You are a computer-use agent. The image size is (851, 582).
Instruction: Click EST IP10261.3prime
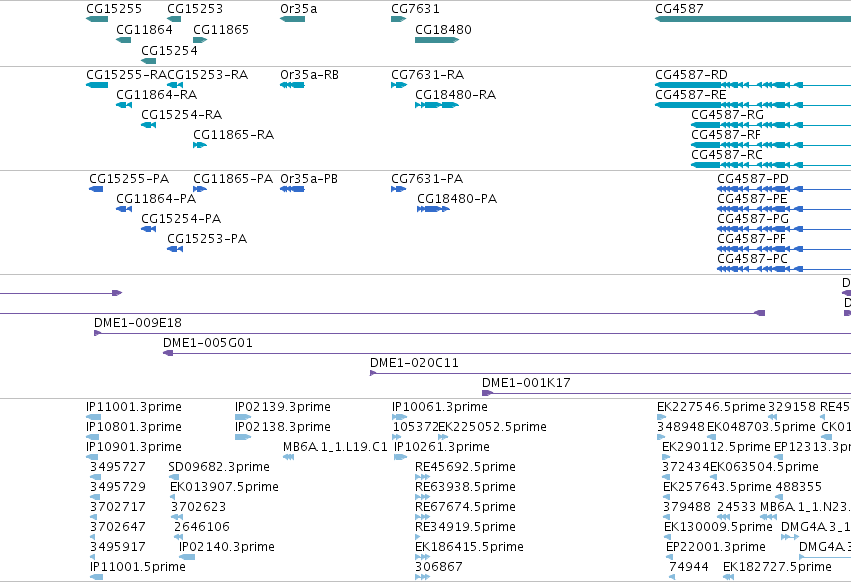[x=401, y=457]
